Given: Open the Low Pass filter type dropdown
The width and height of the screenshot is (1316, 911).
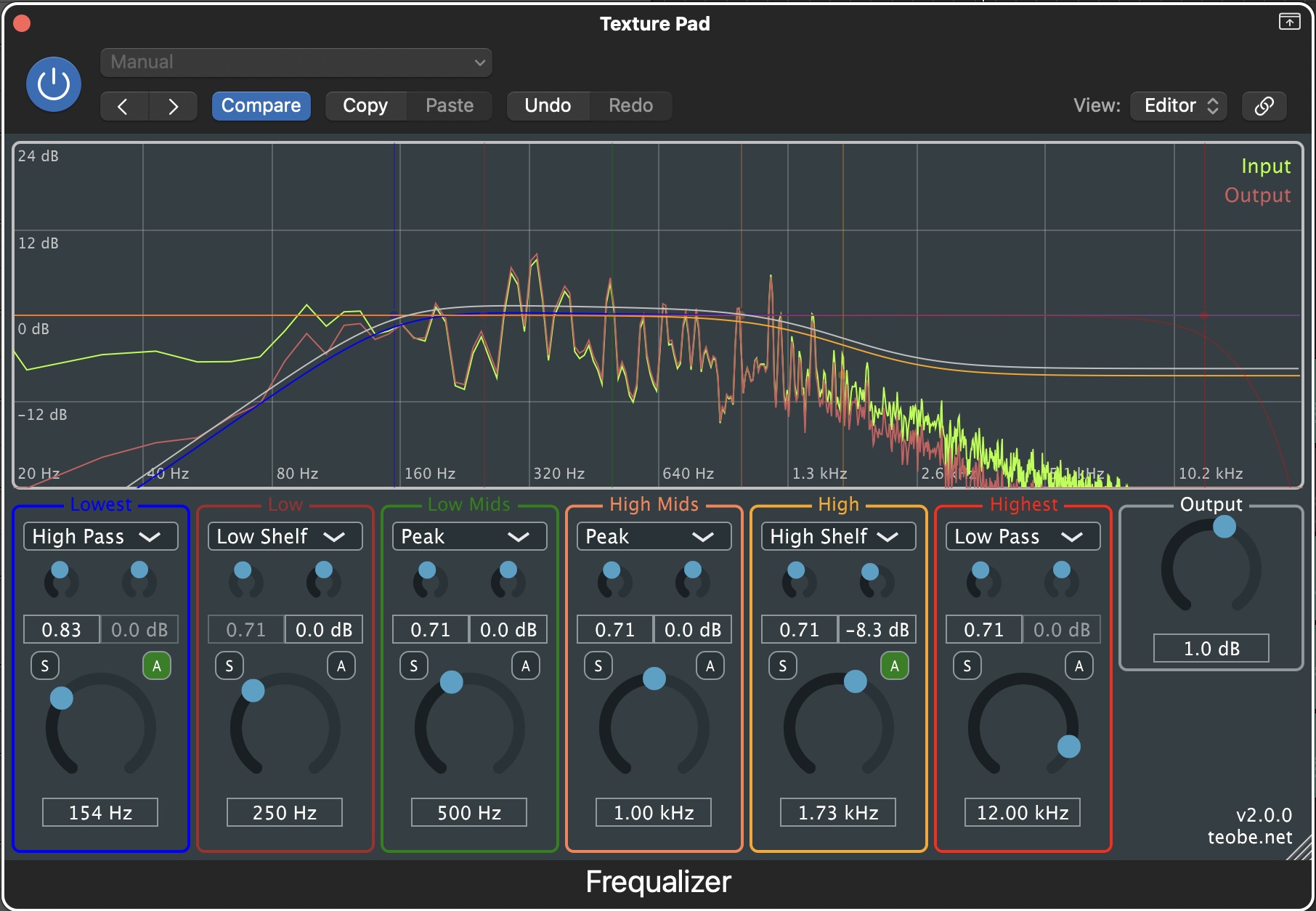Looking at the screenshot, I should click(x=1023, y=537).
